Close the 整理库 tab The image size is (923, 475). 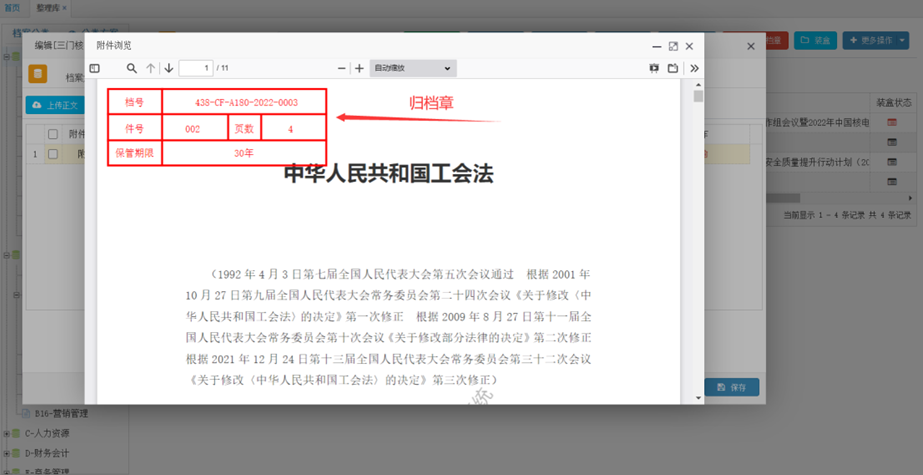tap(64, 8)
